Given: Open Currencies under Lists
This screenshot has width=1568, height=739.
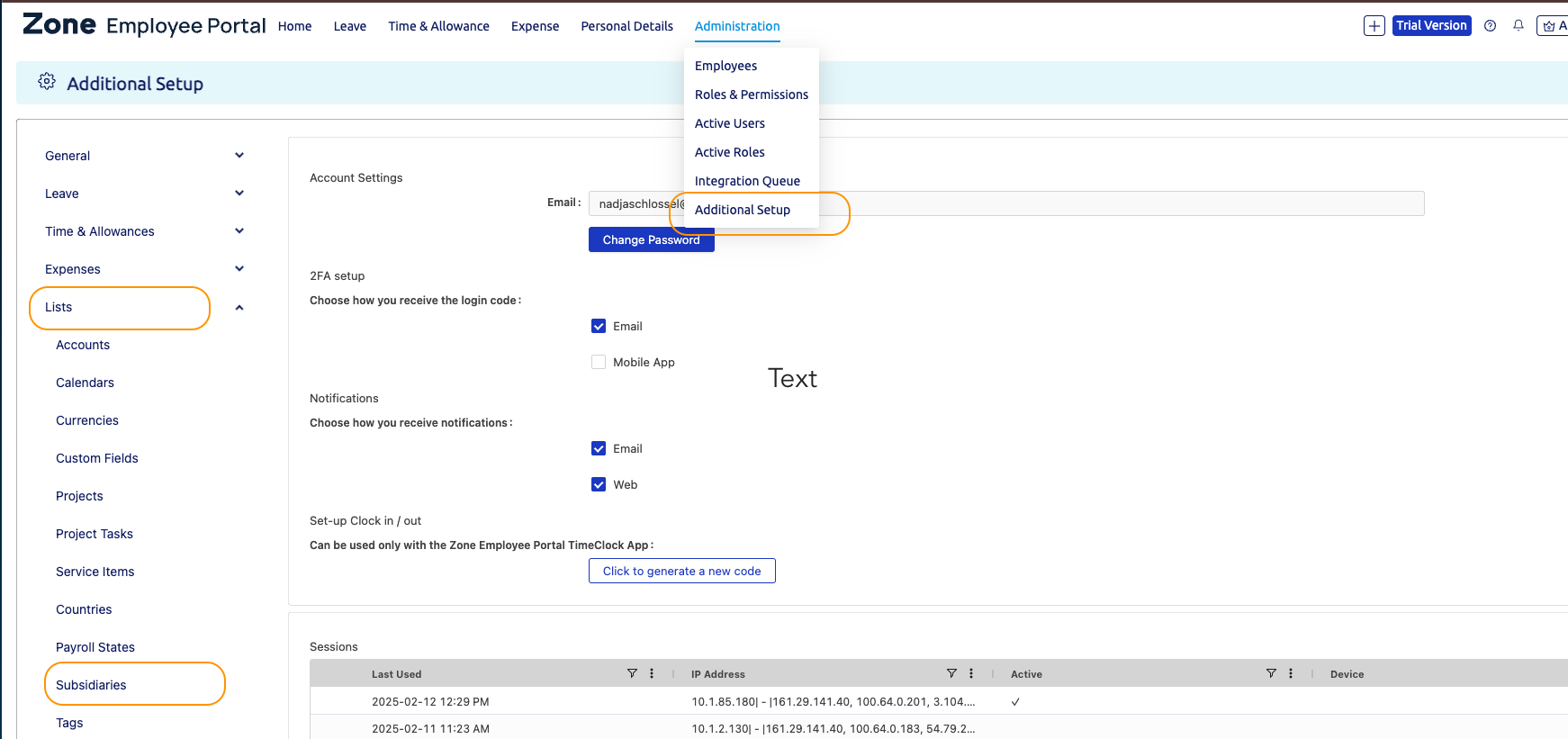Looking at the screenshot, I should pos(87,420).
